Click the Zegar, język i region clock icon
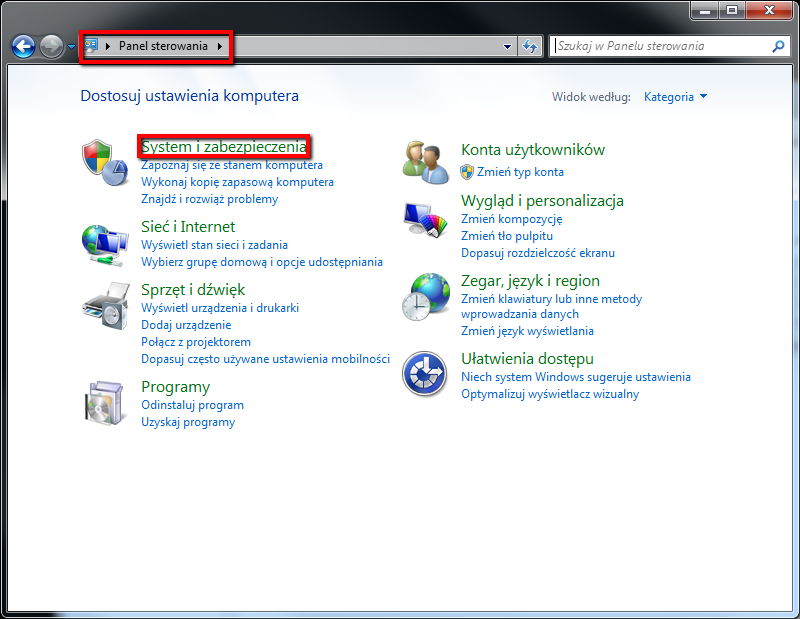 426,296
